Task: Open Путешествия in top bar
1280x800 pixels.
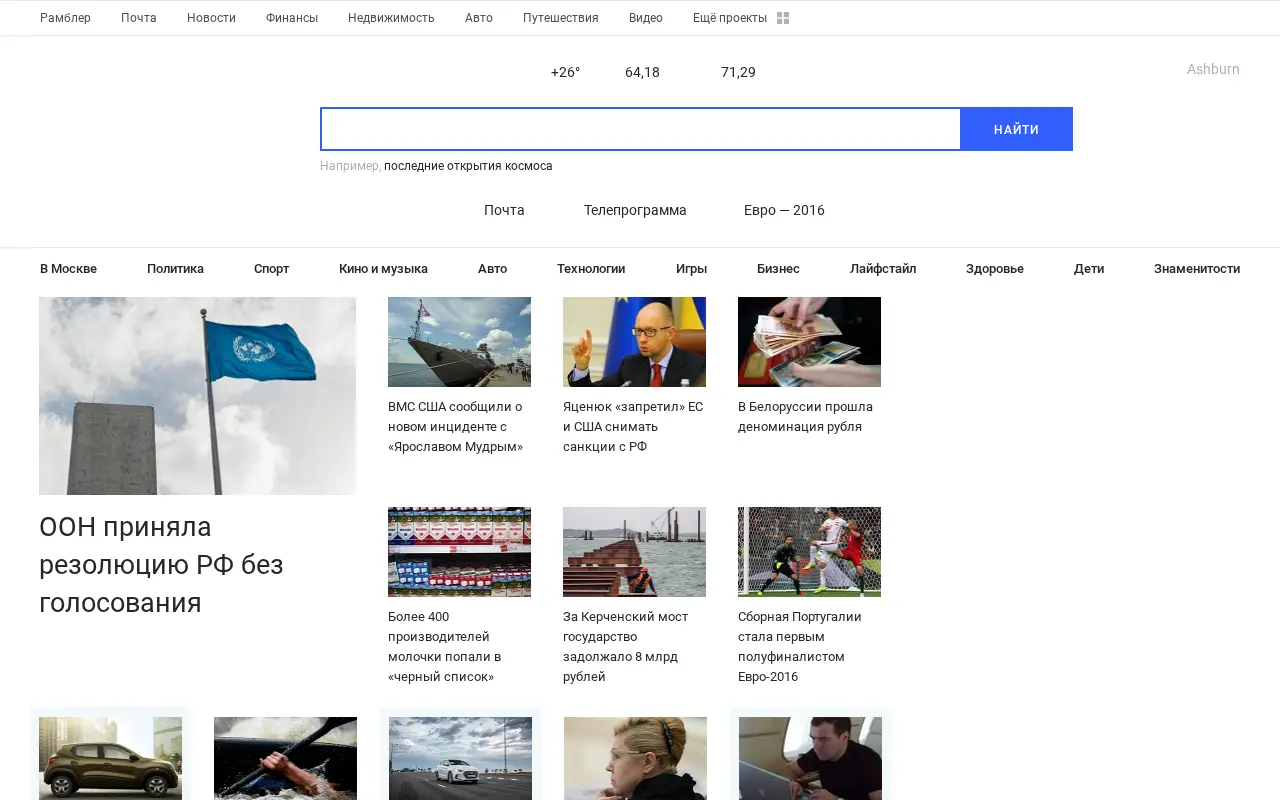Action: coord(561,18)
